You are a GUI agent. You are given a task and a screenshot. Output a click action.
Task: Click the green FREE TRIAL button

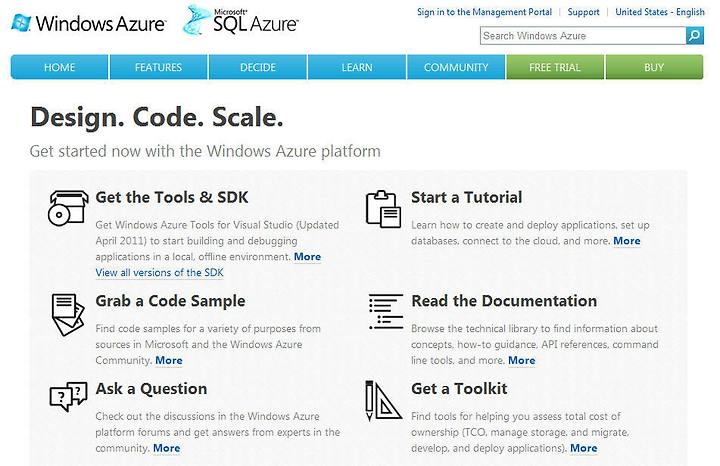tap(555, 67)
